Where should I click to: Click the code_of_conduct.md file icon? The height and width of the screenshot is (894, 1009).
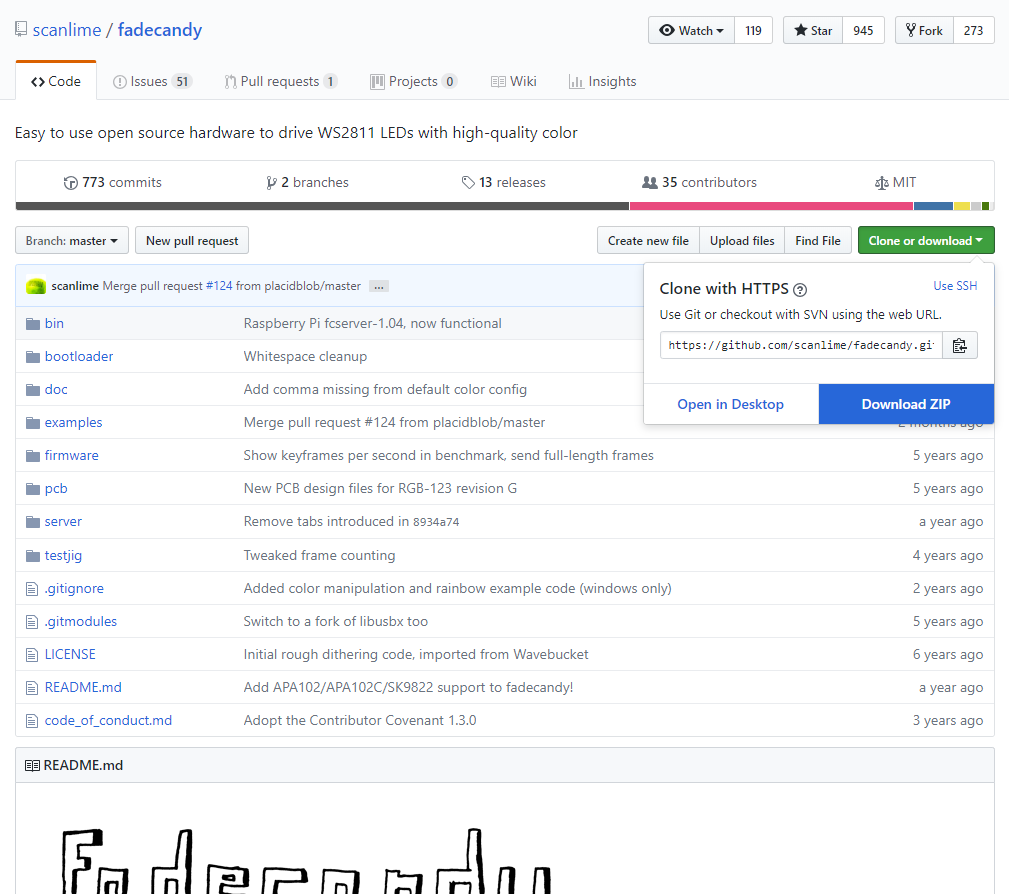click(x=32, y=721)
